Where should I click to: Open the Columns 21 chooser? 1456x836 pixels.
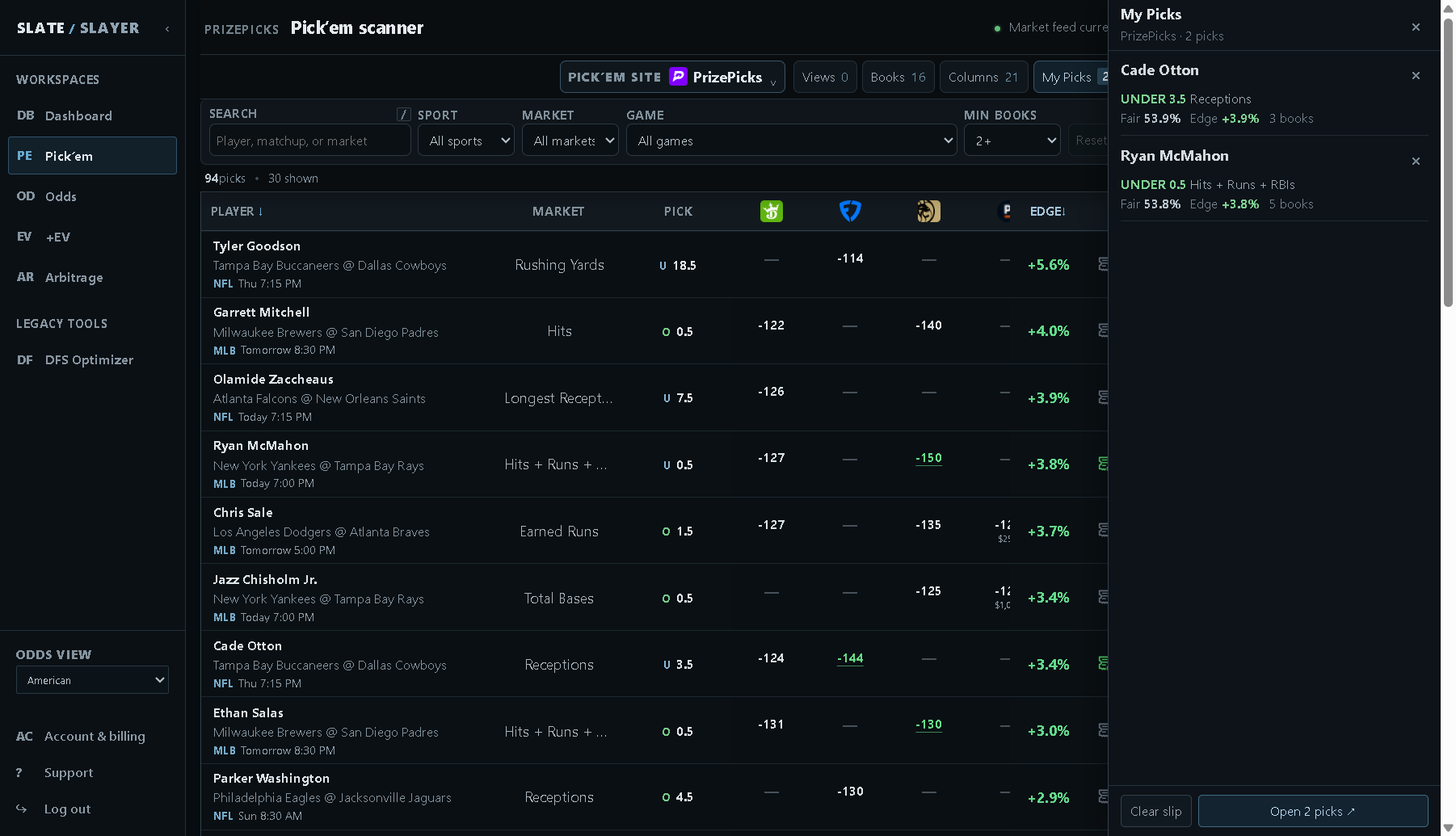pyautogui.click(x=984, y=77)
